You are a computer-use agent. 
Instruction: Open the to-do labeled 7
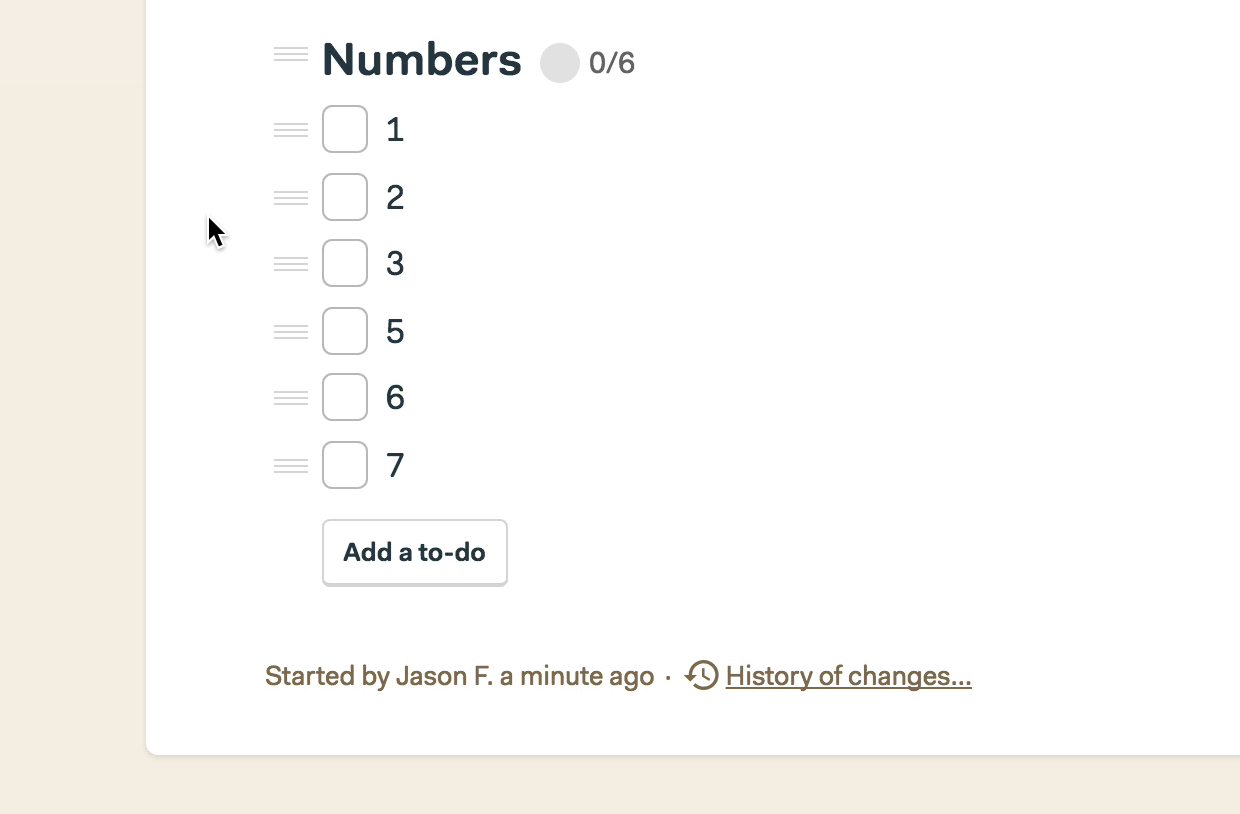(395, 465)
